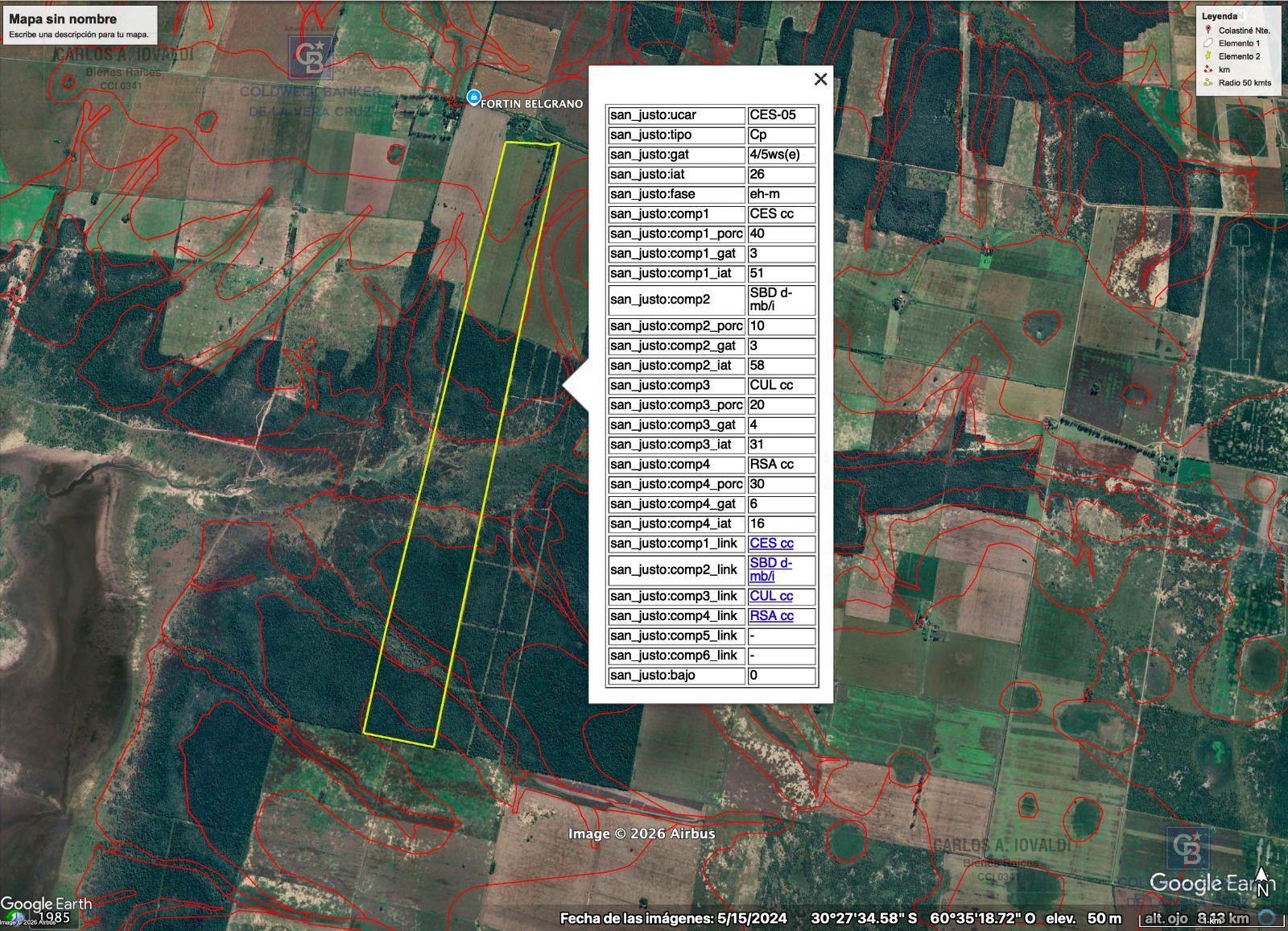Click the Fortin Belgrano placemark icon

[x=473, y=97]
